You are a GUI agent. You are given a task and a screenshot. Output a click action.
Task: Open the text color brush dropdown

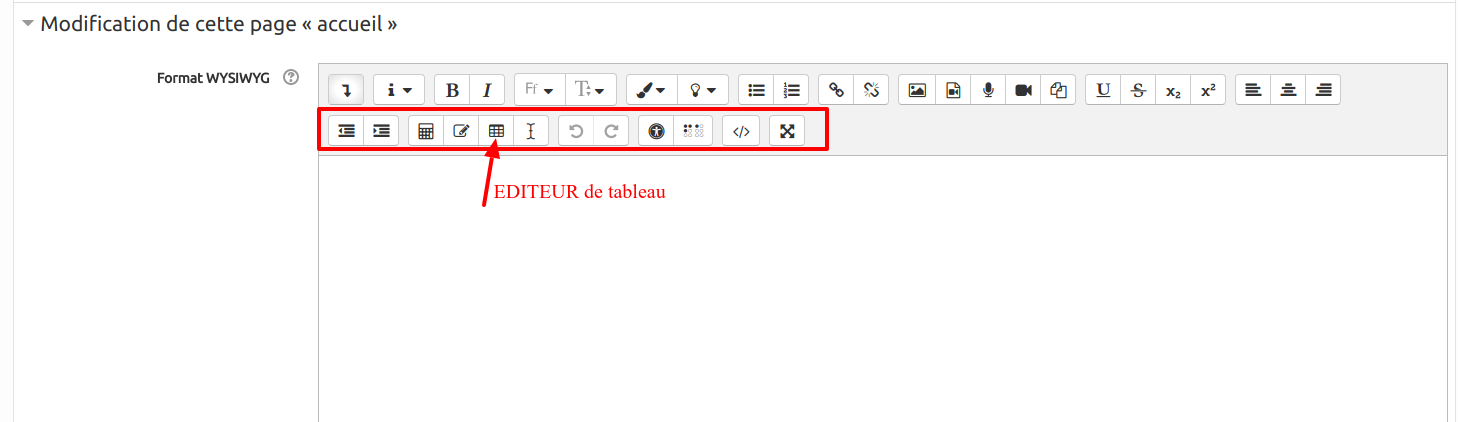[651, 90]
